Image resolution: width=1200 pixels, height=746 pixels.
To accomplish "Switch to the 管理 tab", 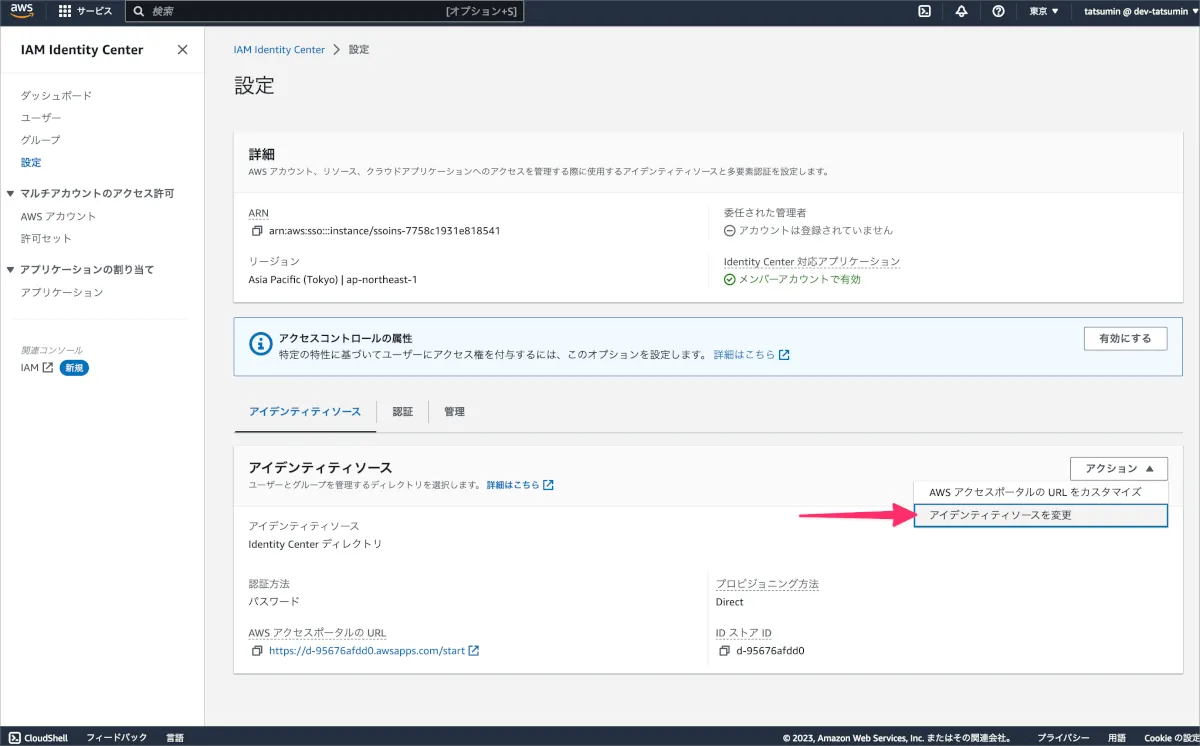I will 454,412.
